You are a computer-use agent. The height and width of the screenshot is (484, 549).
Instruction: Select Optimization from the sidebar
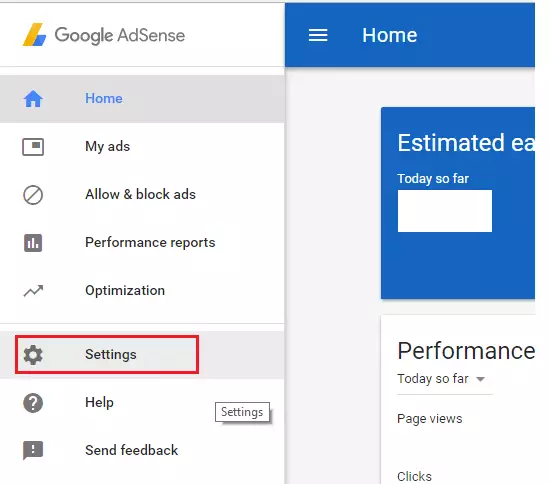[x=142, y=290]
